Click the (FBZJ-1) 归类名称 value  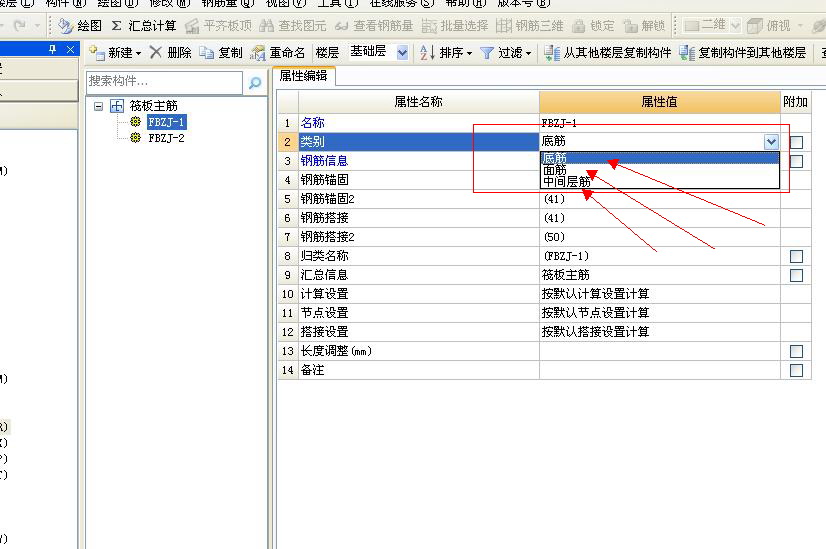coord(660,256)
